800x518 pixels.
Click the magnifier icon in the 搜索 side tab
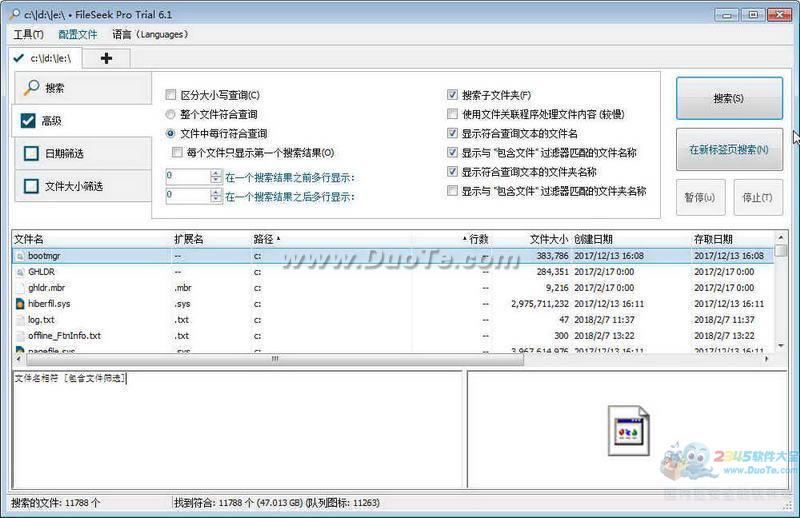click(x=32, y=88)
